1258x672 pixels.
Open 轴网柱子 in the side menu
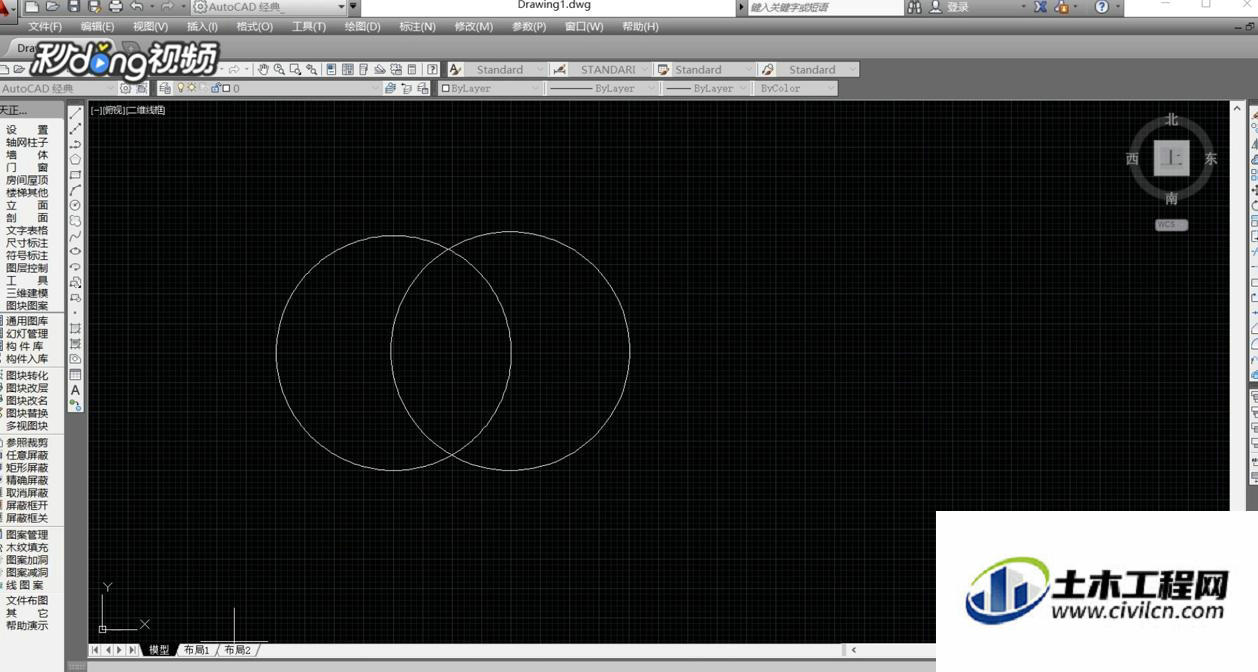coord(27,143)
